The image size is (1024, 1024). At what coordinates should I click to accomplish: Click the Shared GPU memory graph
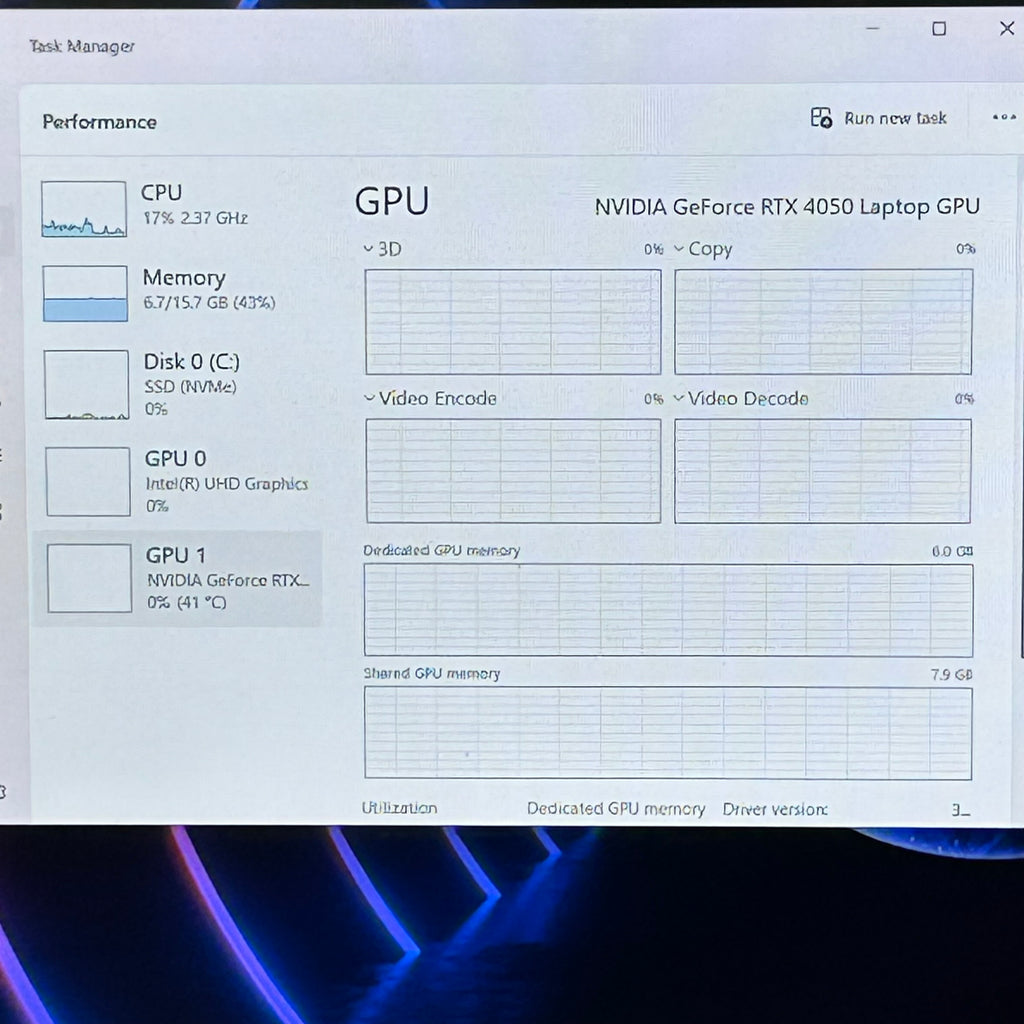[668, 733]
